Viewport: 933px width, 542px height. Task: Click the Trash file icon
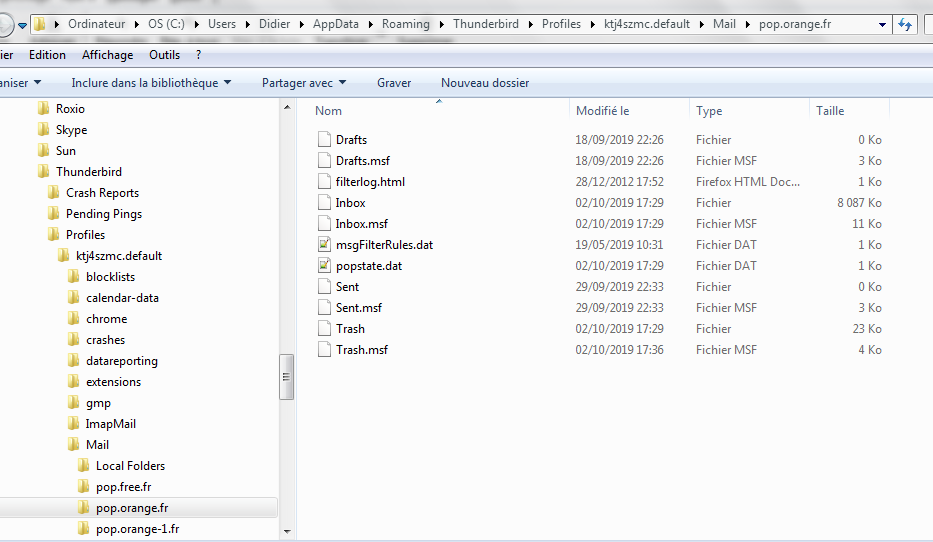pyautogui.click(x=324, y=329)
